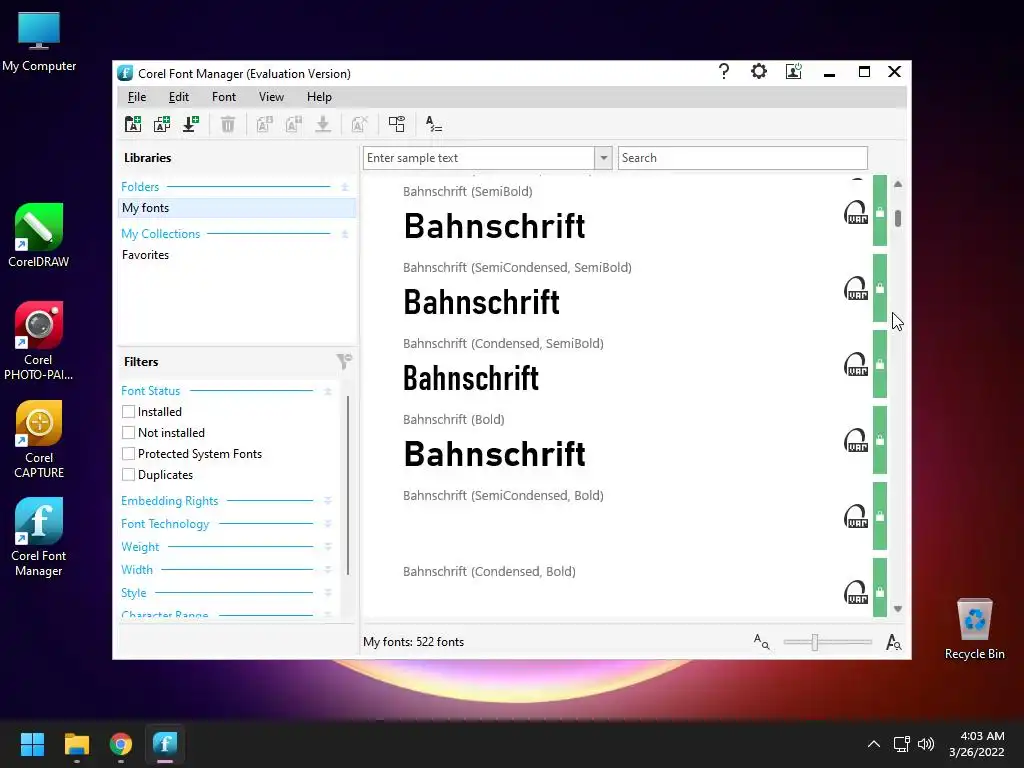Open the Recycle Bin desktop icon

tap(974, 630)
